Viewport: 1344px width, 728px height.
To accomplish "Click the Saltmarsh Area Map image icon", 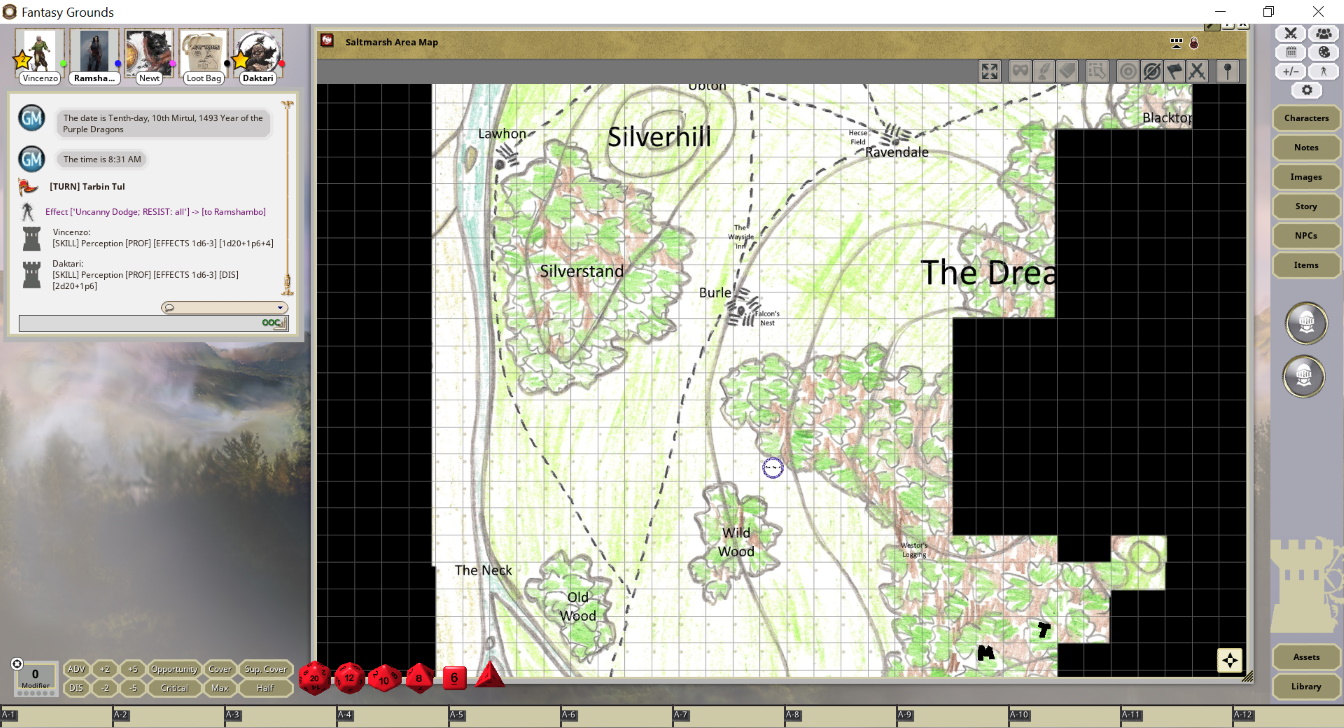I will (327, 41).
